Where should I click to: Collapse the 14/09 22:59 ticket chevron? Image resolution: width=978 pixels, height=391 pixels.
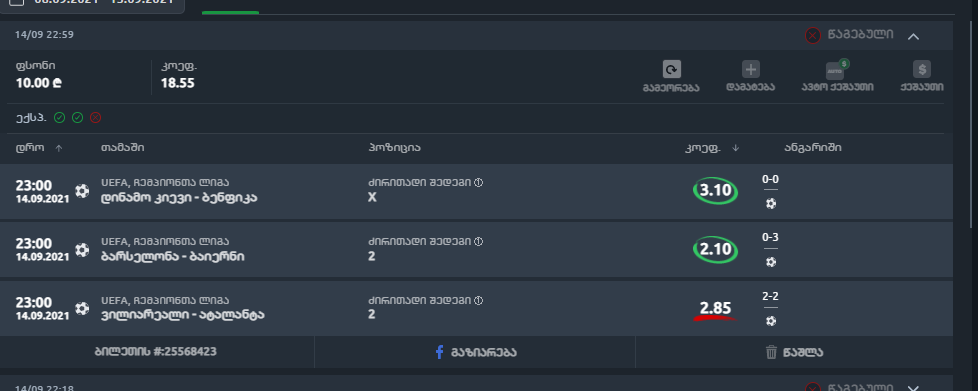click(x=913, y=36)
